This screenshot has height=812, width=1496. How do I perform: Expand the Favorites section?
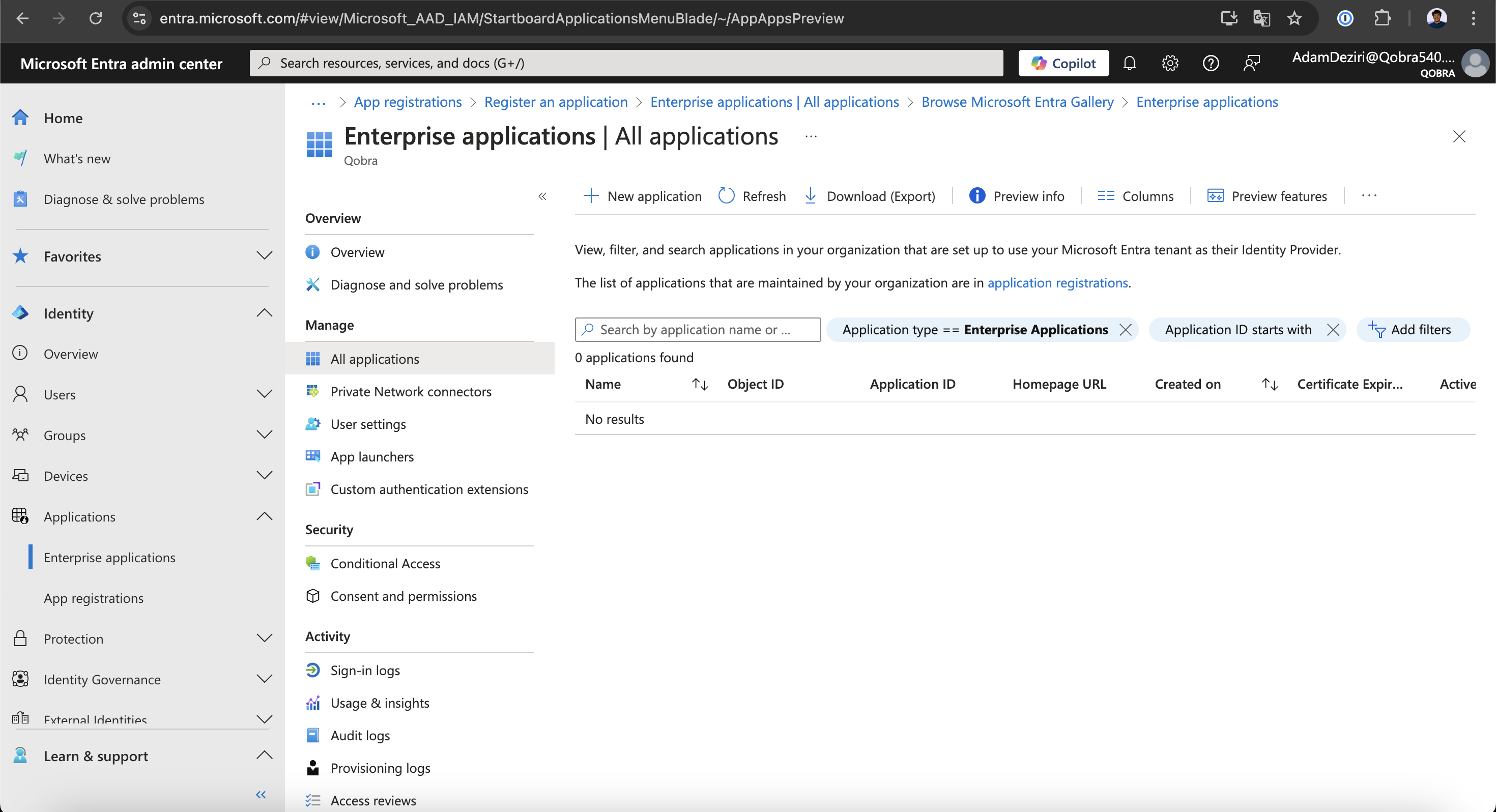[264, 256]
